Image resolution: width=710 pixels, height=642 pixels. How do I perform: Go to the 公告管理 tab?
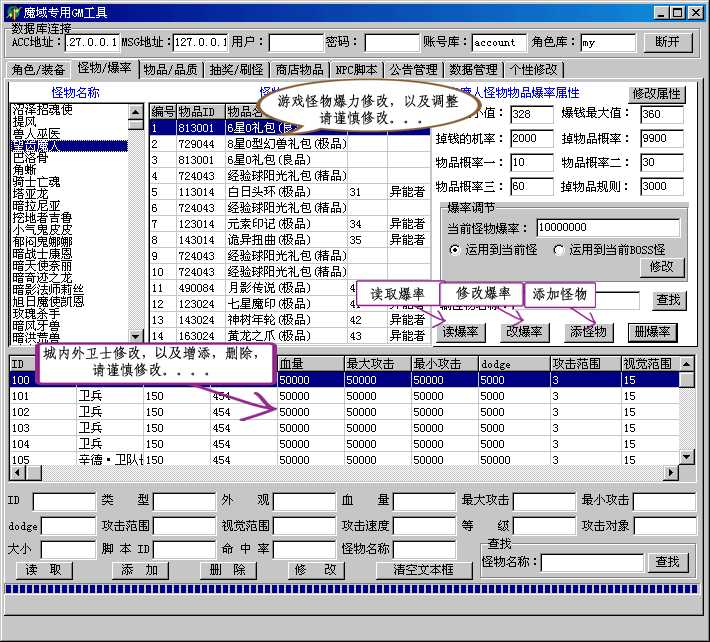(412, 70)
